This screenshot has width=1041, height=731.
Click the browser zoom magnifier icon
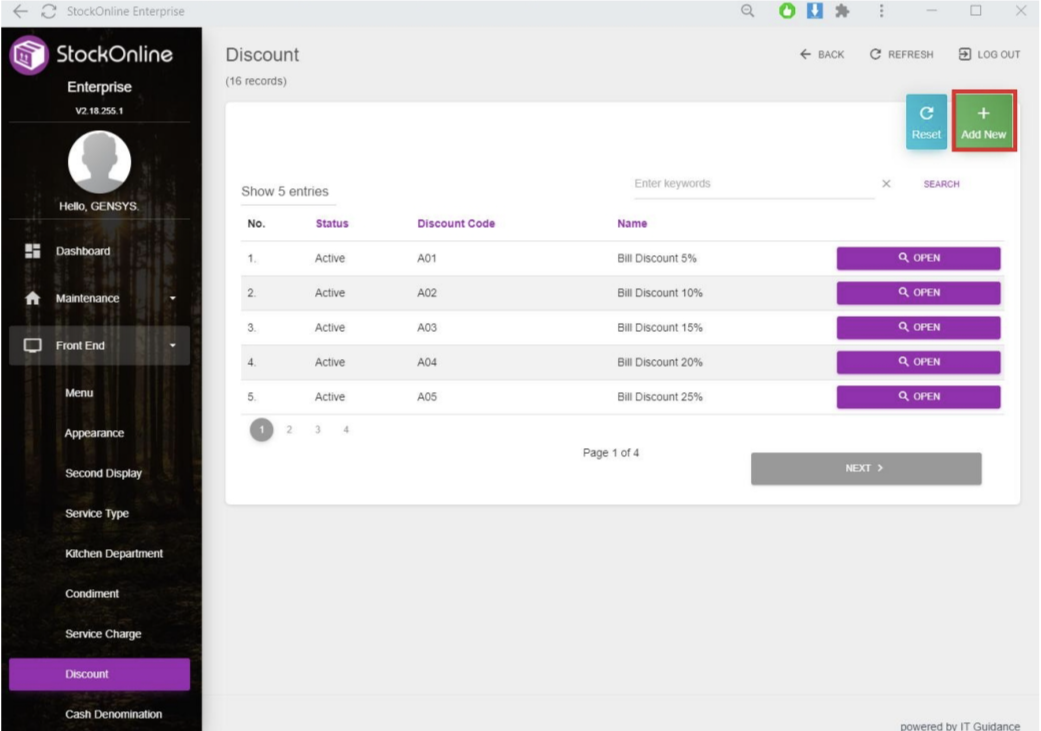747,11
